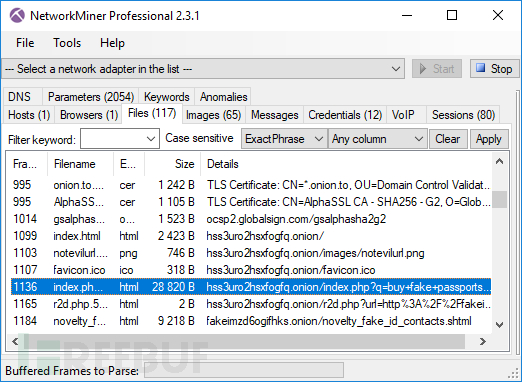This screenshot has height=382, width=522.
Task: Sort by the Details column header
Action: 346,164
